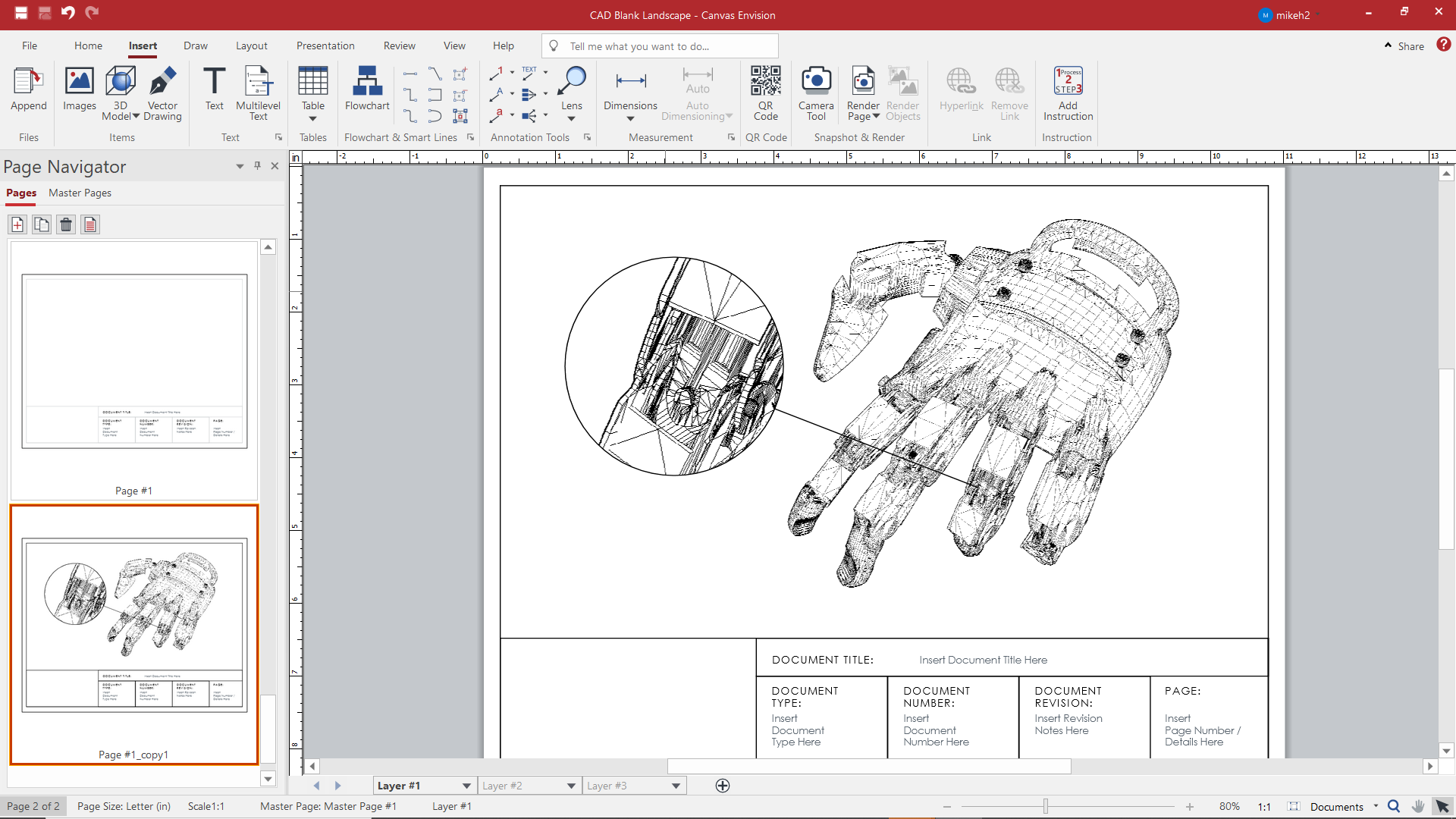Select the Camera Tool
Viewport: 1456px width, 819px height.
(x=816, y=92)
